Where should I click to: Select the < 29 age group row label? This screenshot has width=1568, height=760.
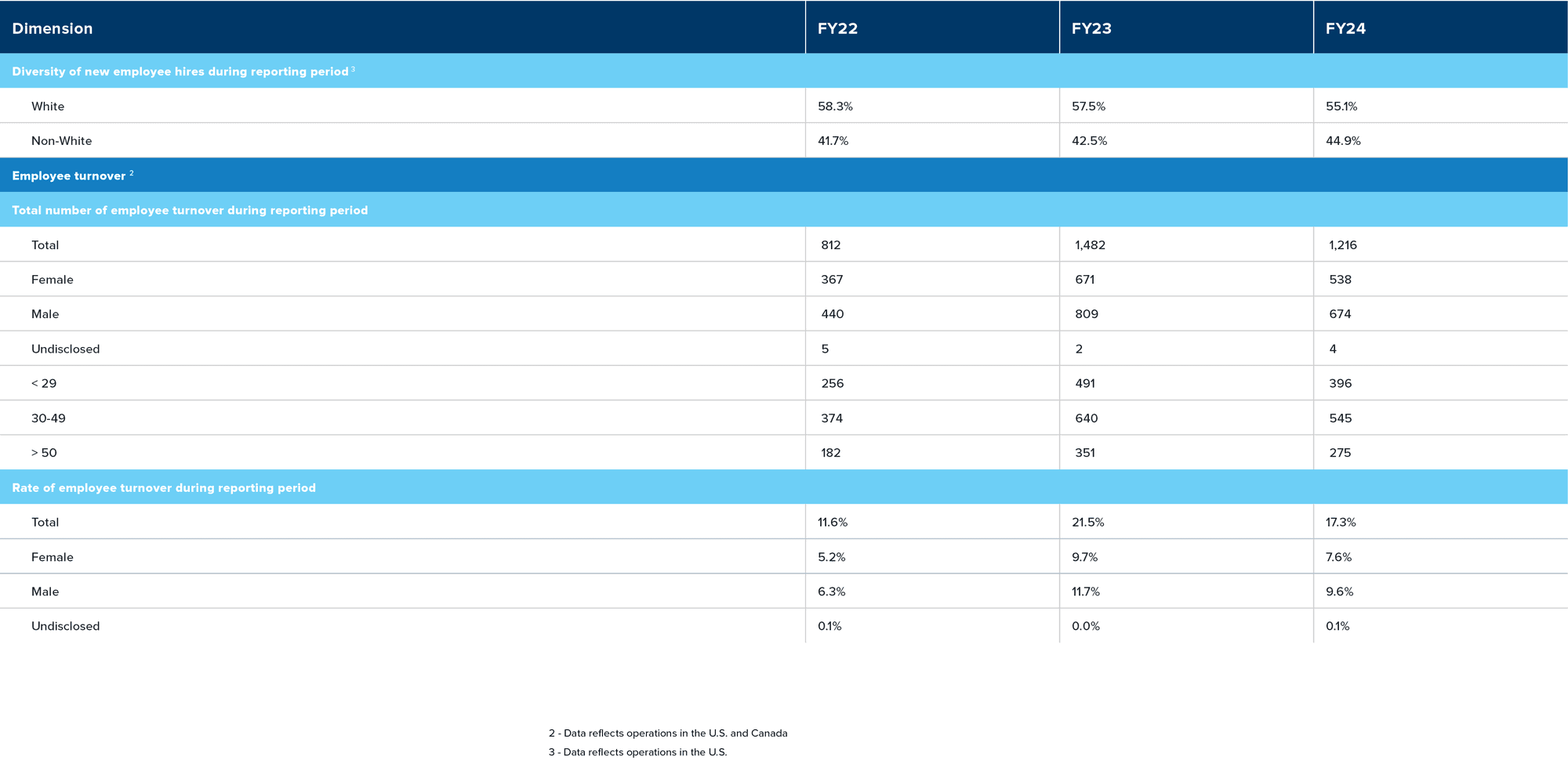[44, 383]
